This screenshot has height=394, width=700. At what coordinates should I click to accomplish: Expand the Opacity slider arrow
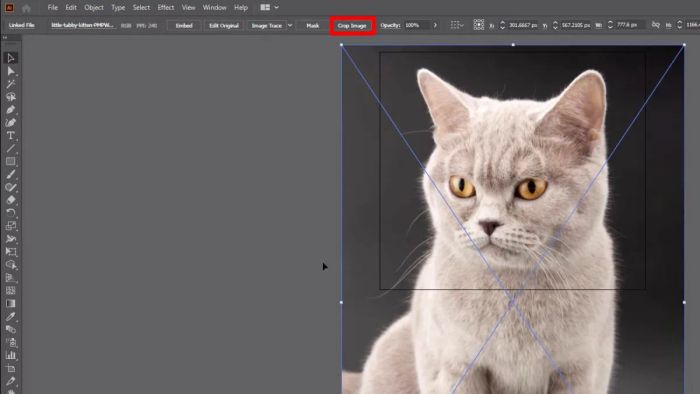coord(435,25)
